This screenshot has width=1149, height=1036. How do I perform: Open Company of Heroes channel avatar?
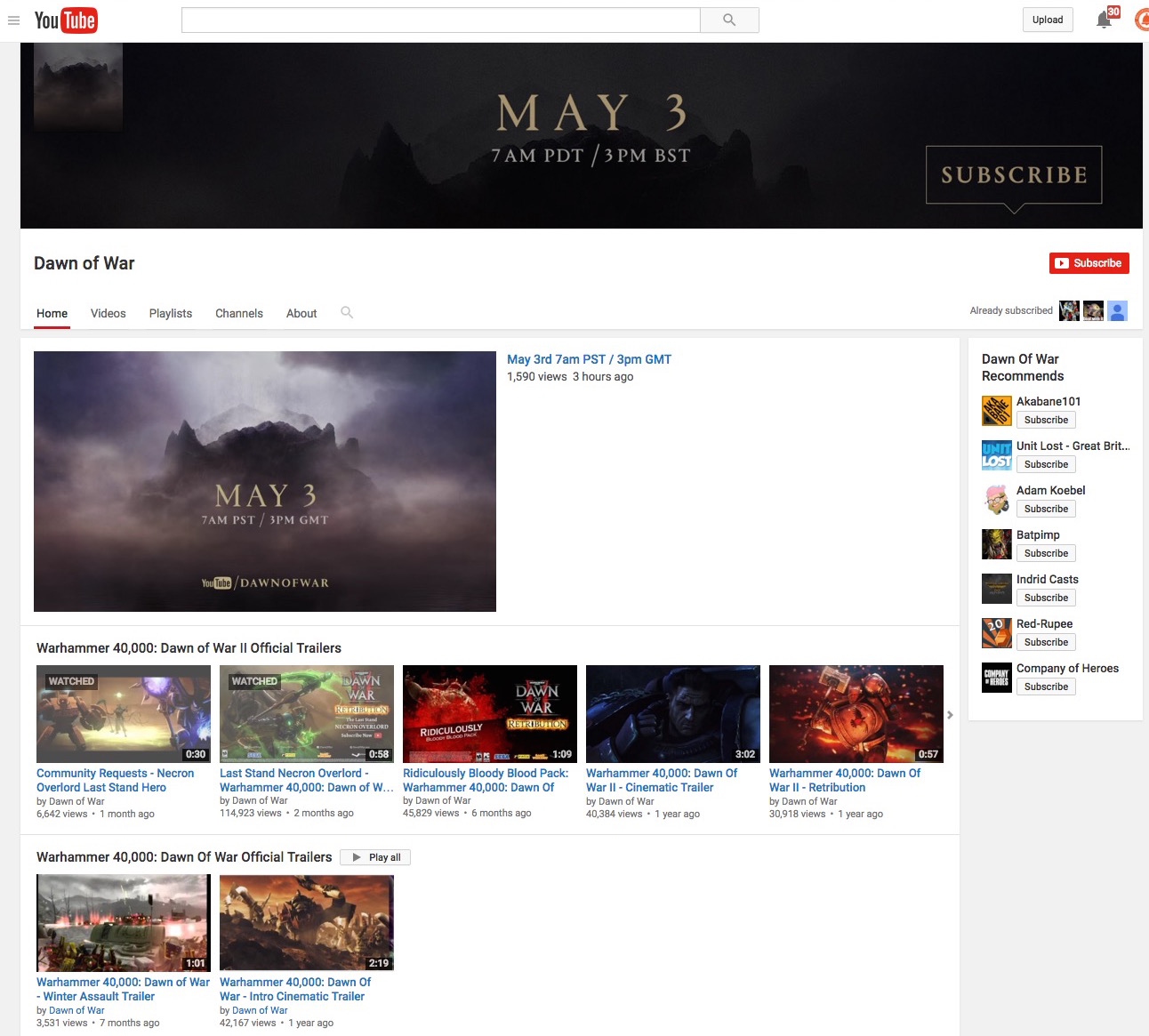click(997, 678)
